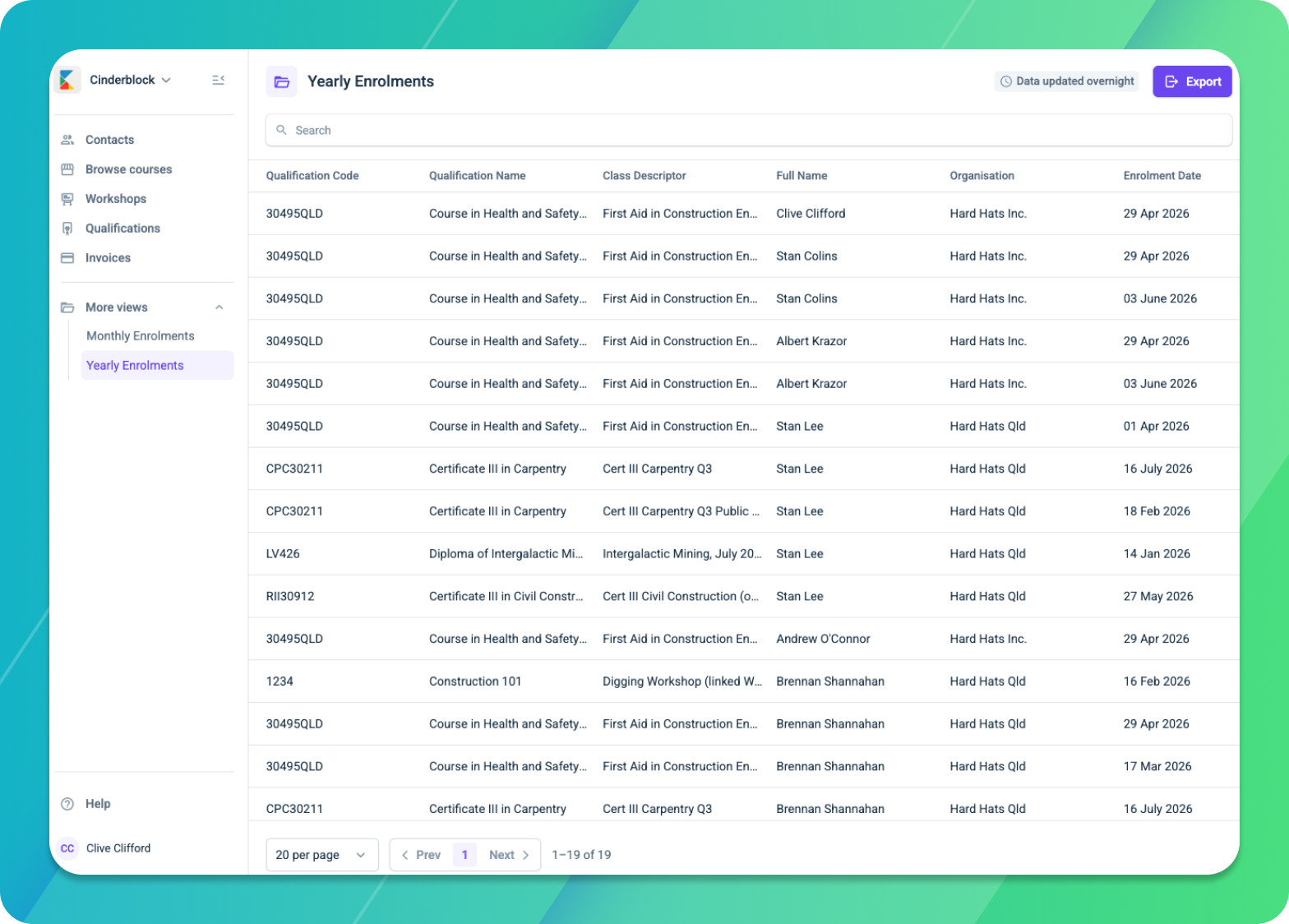Click the Full Name column header
The image size is (1289, 924).
tap(802, 176)
